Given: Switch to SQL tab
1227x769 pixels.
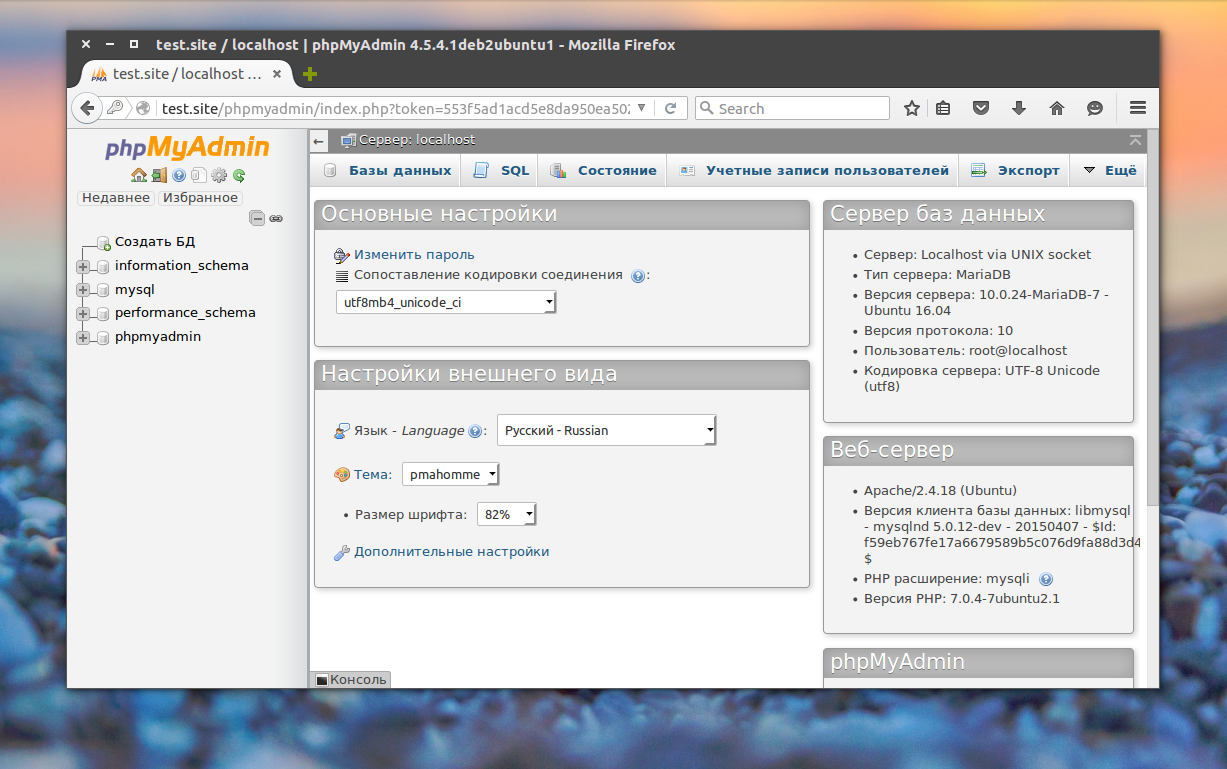Looking at the screenshot, I should coord(501,170).
